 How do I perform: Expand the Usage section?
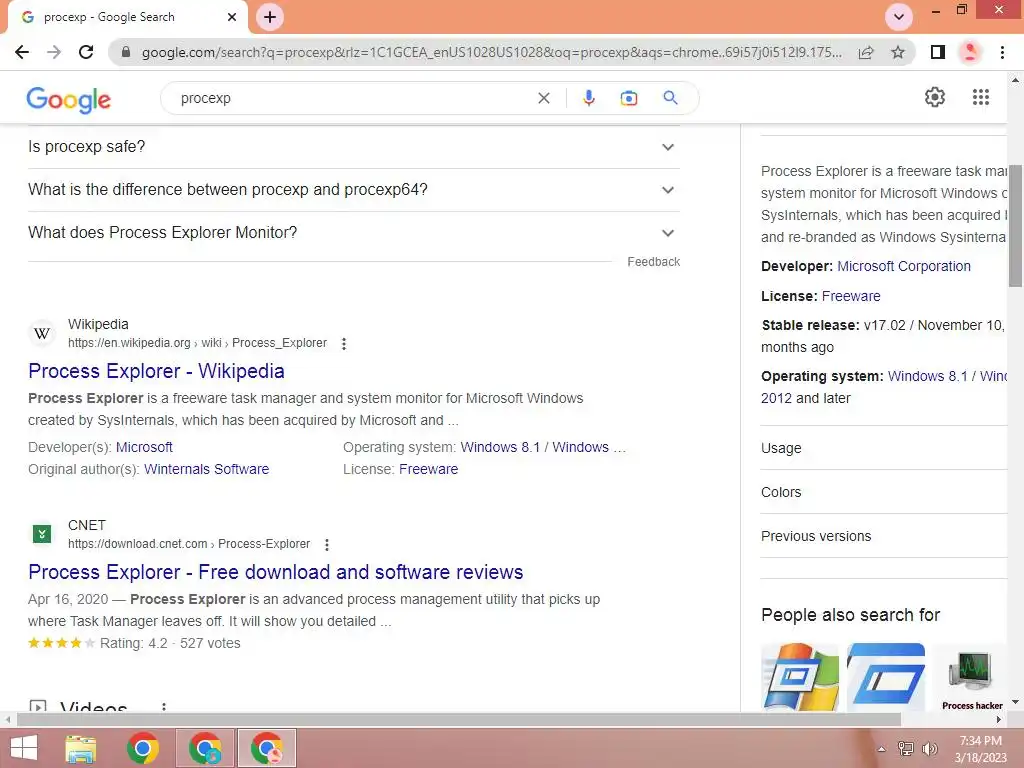tap(884, 448)
